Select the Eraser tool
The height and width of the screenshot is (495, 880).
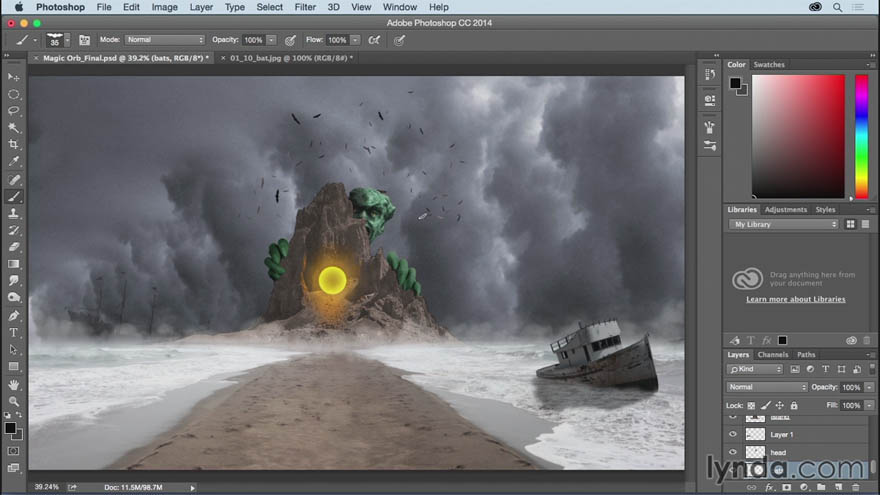13,247
